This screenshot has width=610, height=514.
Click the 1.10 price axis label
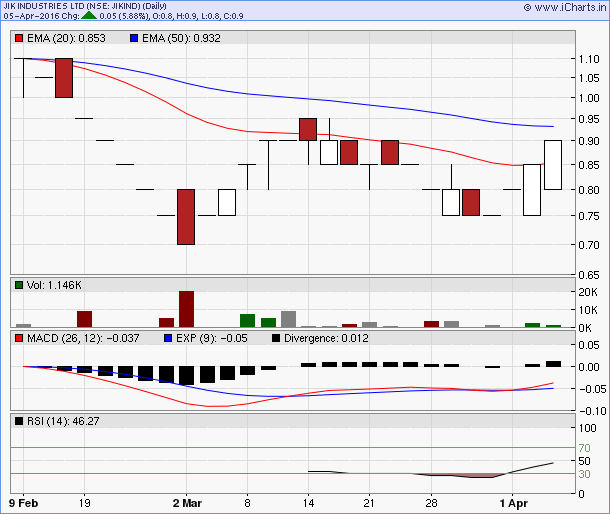[589, 59]
